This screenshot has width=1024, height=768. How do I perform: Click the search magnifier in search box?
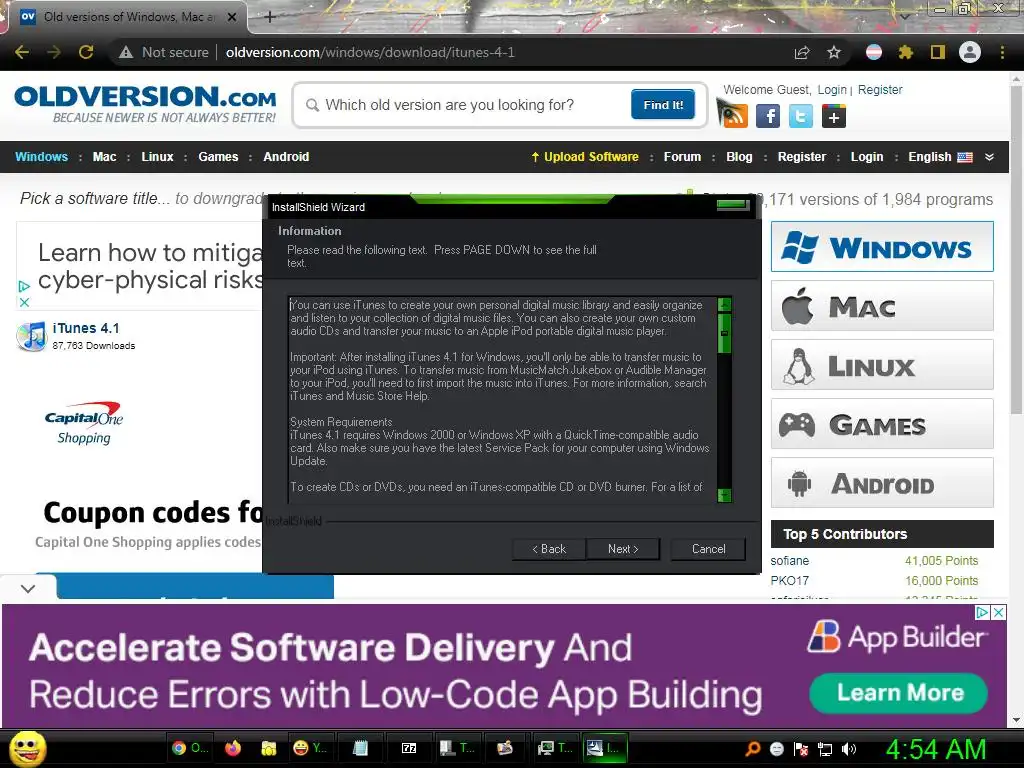pos(313,105)
